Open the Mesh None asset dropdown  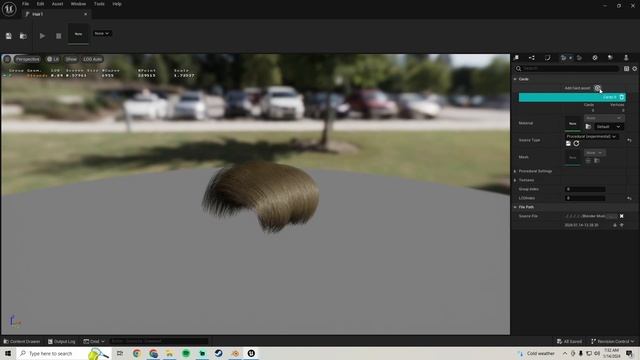coord(594,153)
